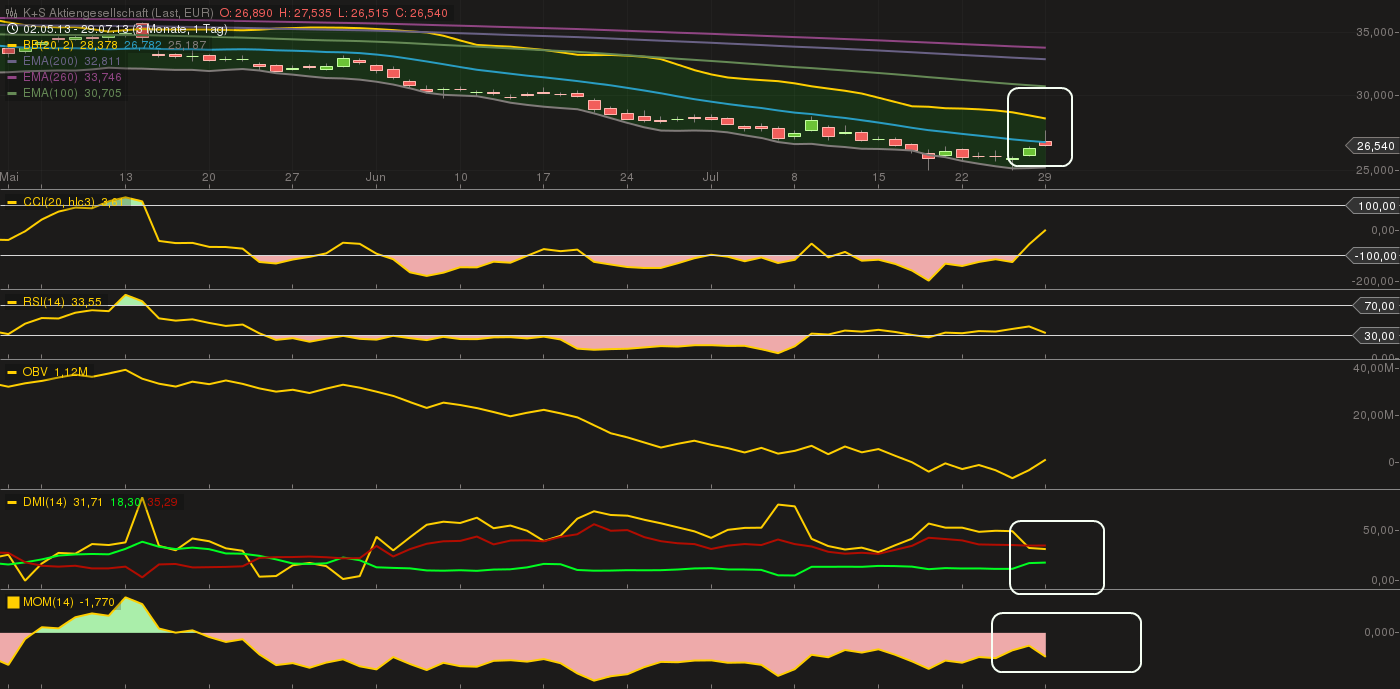This screenshot has height=689, width=1400.
Task: Click the DMI value 31,71
Action: (x=89, y=502)
